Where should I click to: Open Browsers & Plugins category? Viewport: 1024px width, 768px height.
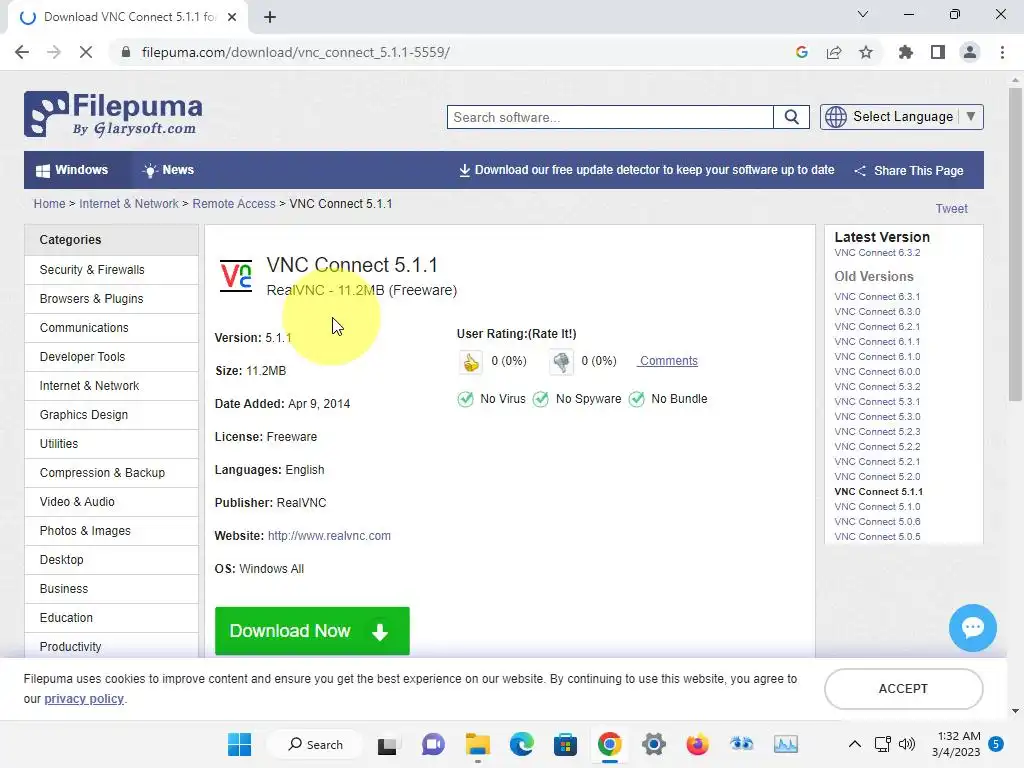point(111,298)
